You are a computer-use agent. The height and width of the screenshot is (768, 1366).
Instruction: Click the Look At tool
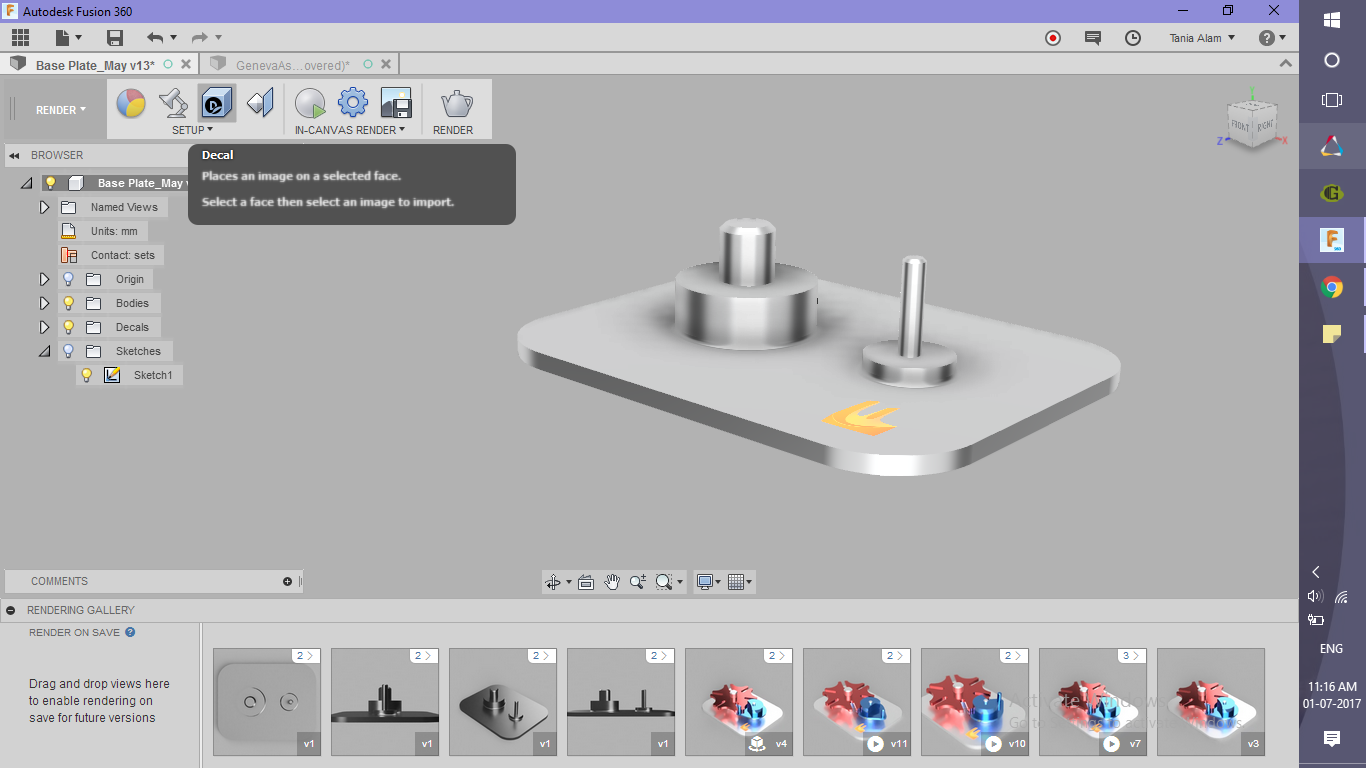[x=586, y=582]
